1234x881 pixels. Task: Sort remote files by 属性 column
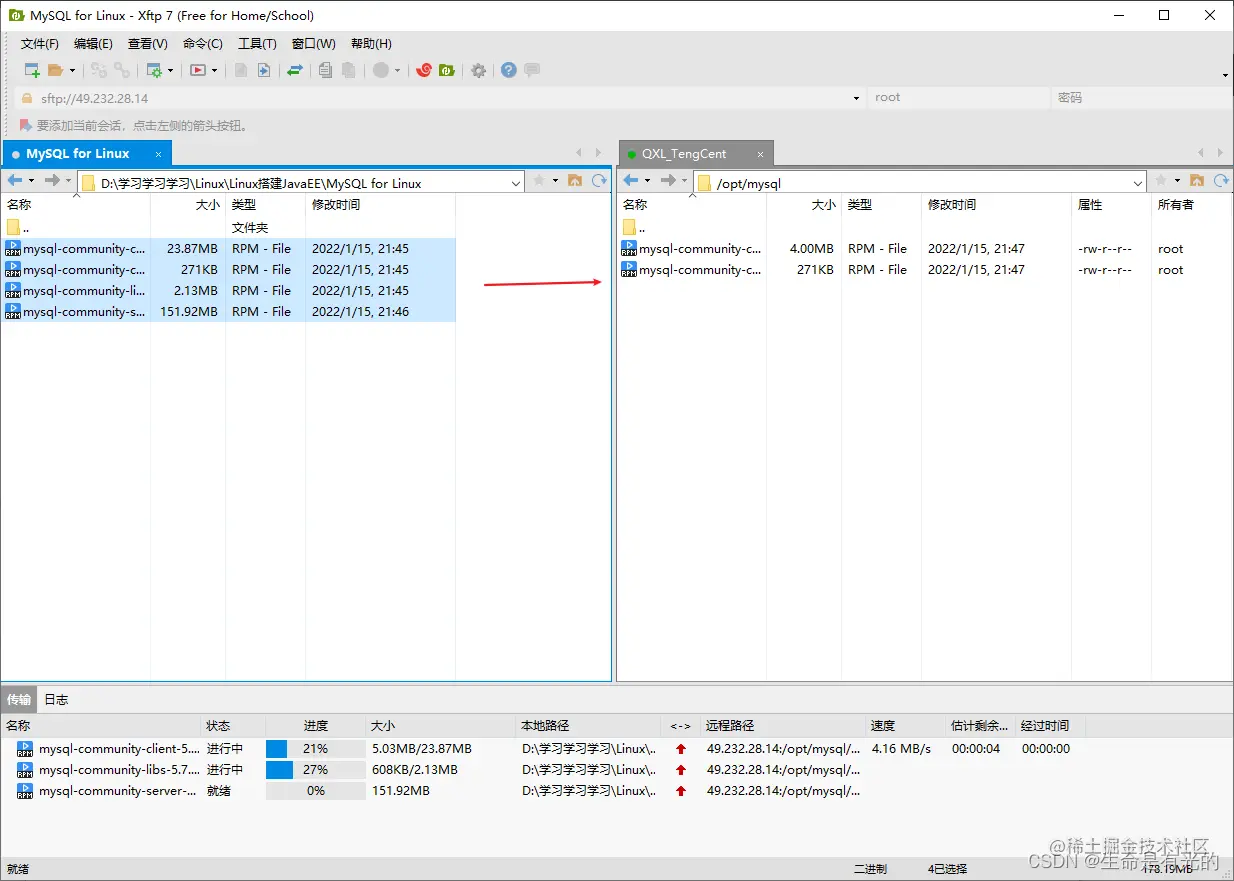pyautogui.click(x=1110, y=204)
